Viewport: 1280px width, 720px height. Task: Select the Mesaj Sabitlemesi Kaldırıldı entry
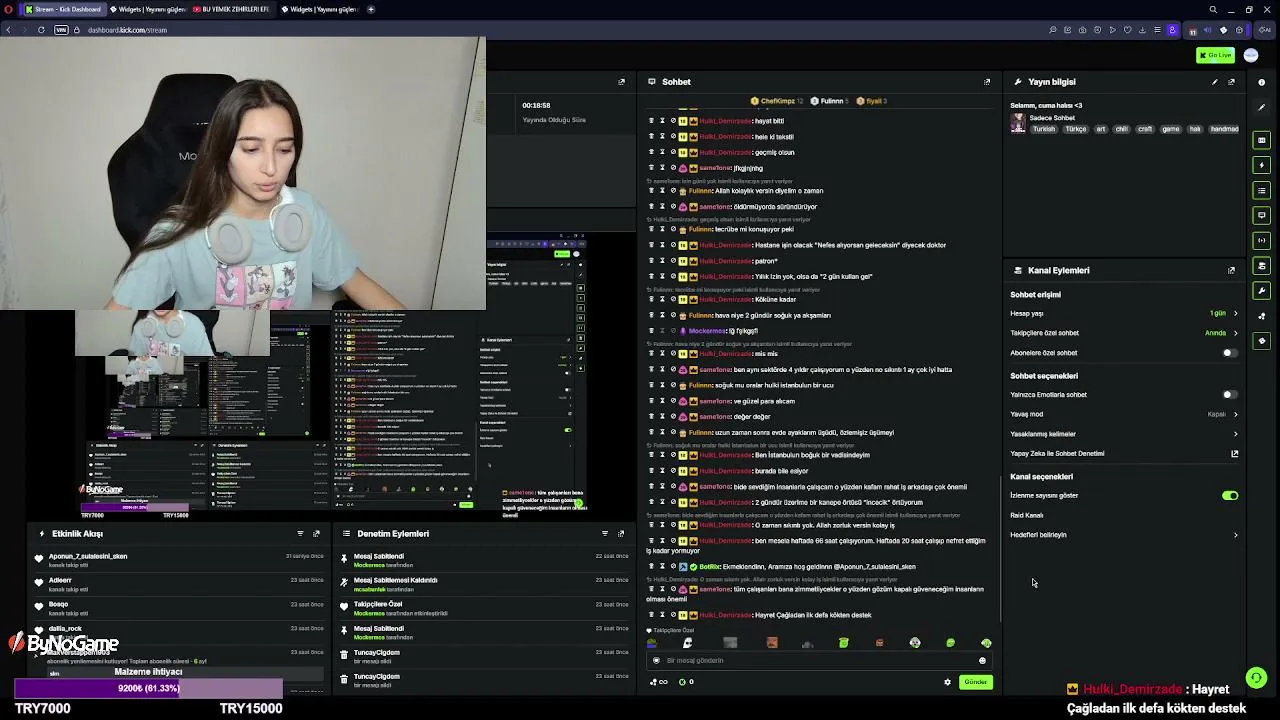pos(485,584)
